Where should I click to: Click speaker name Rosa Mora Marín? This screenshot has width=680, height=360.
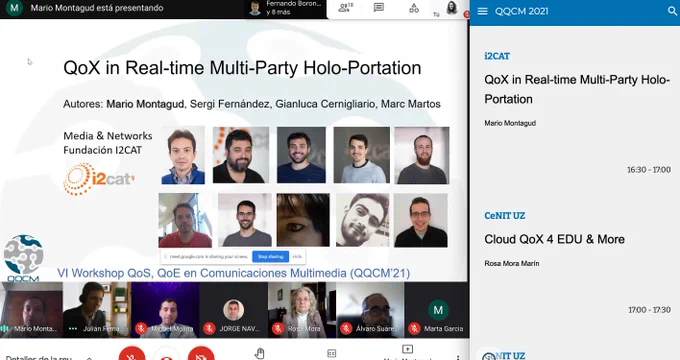coord(512,263)
